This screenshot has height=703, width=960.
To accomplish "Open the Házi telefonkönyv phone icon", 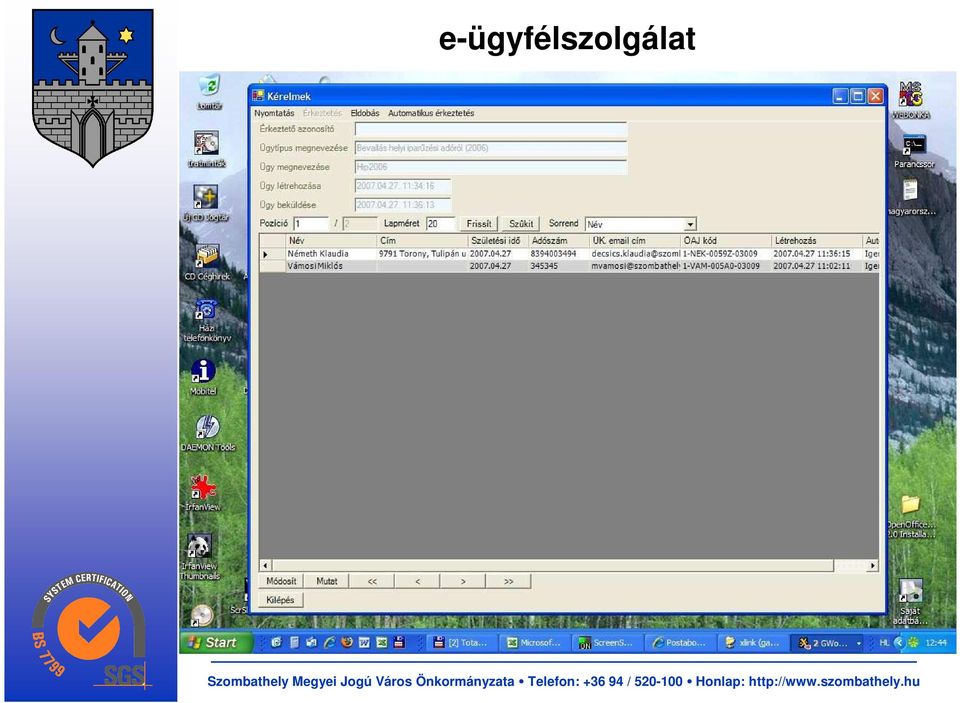I will coord(207,320).
